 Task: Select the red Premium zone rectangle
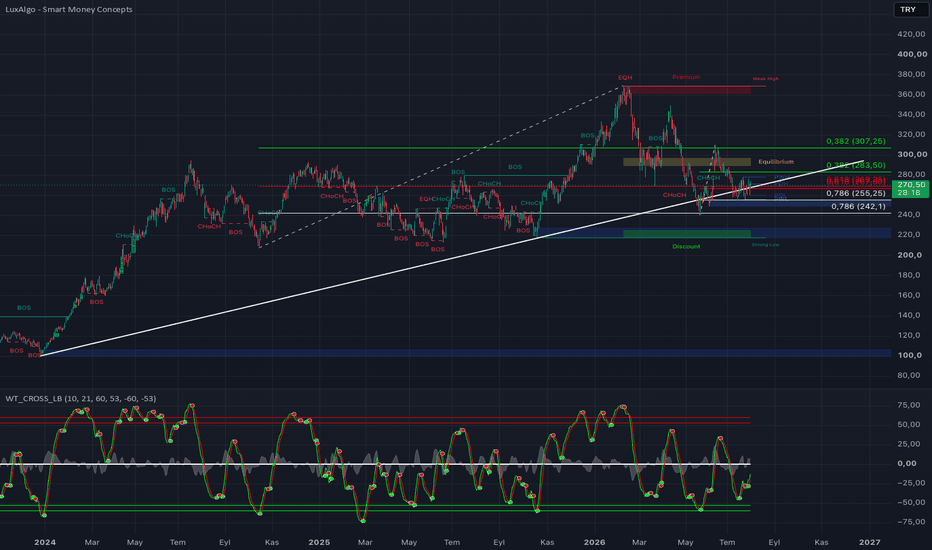click(687, 90)
